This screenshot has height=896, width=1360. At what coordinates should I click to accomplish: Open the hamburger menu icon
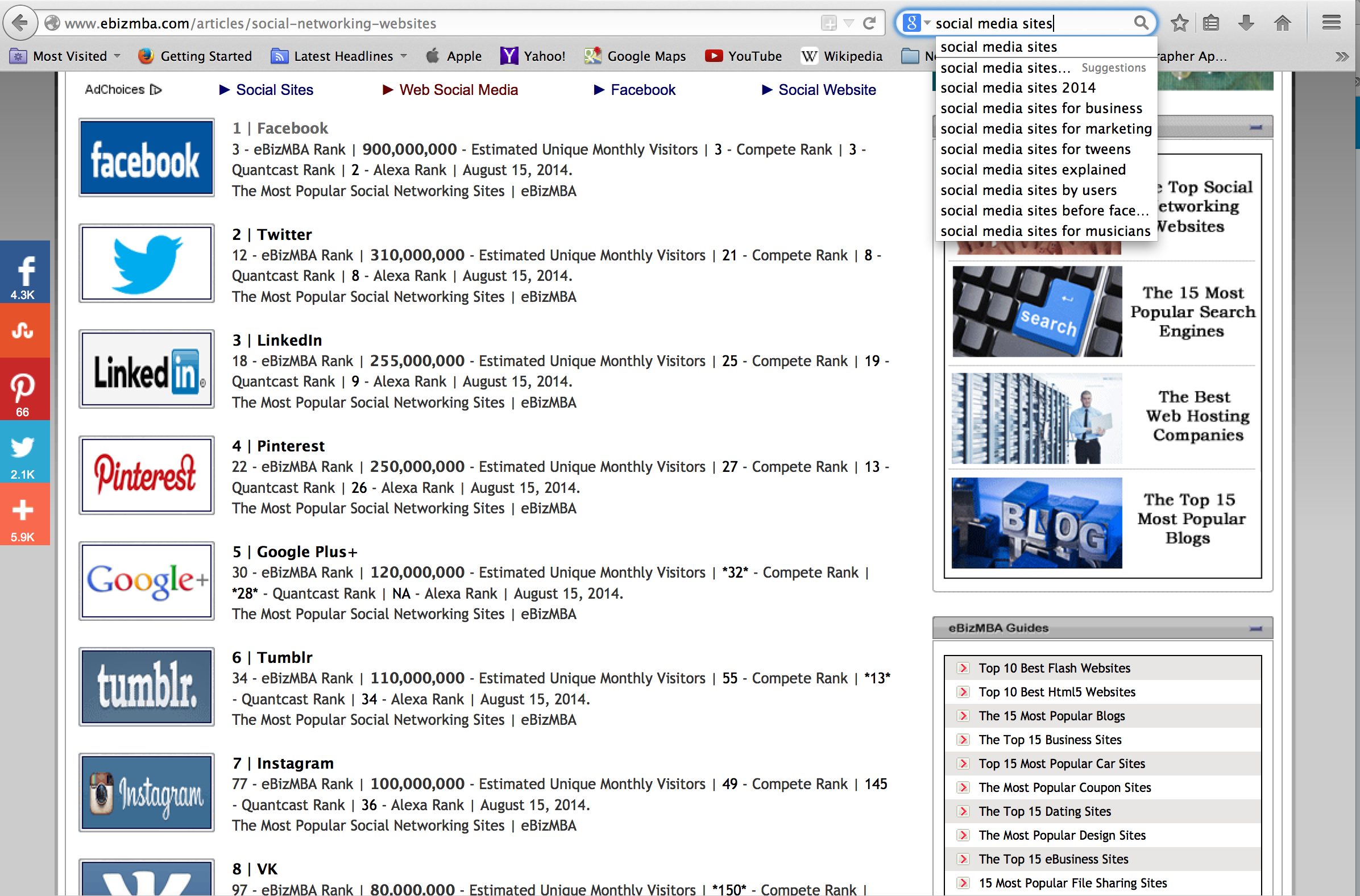tap(1331, 23)
